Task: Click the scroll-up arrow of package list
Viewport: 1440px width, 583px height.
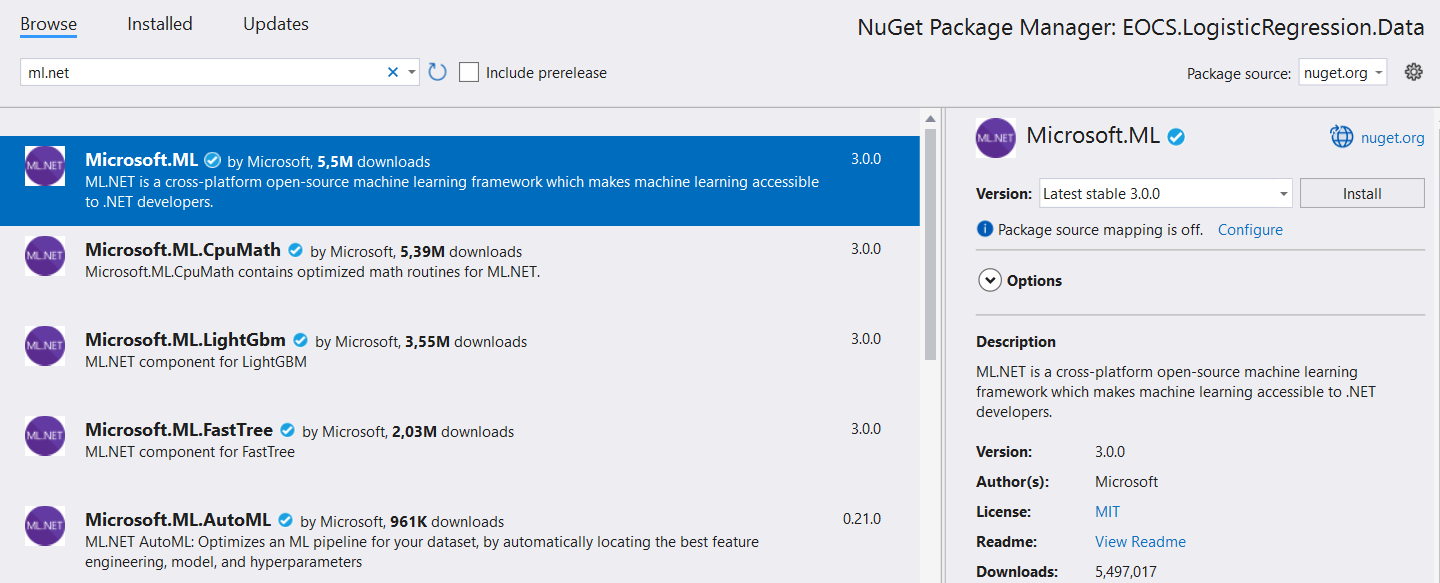Action: click(930, 117)
